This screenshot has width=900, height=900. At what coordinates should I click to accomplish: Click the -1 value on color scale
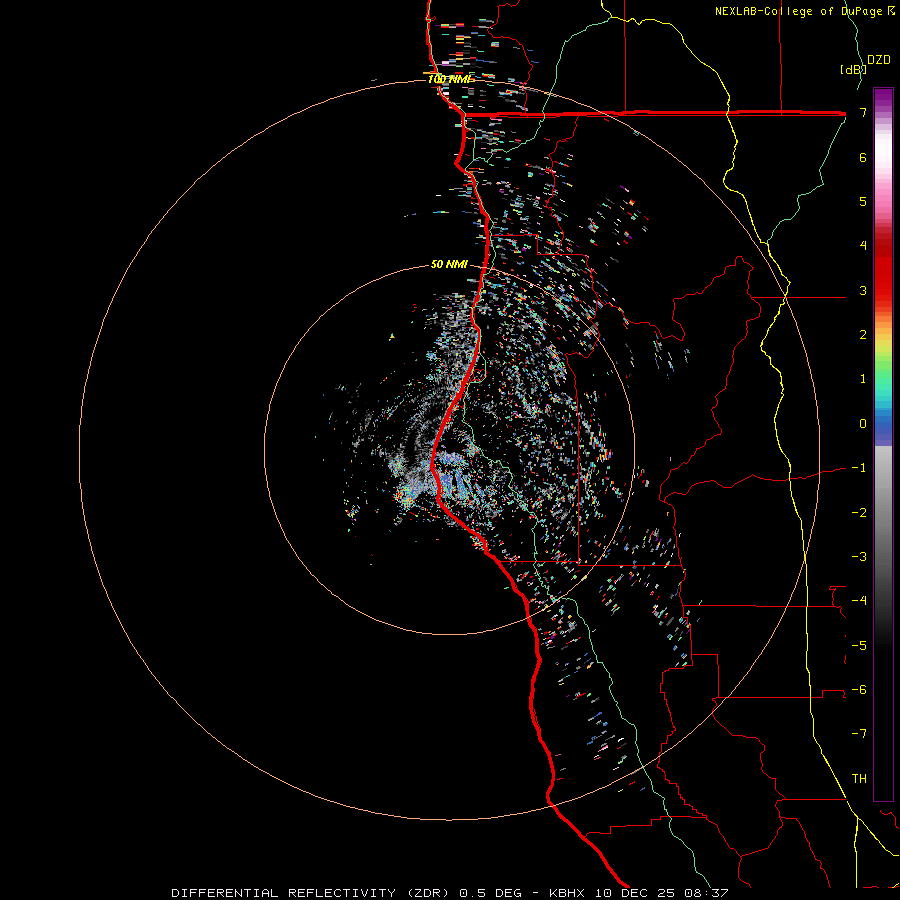pos(859,468)
